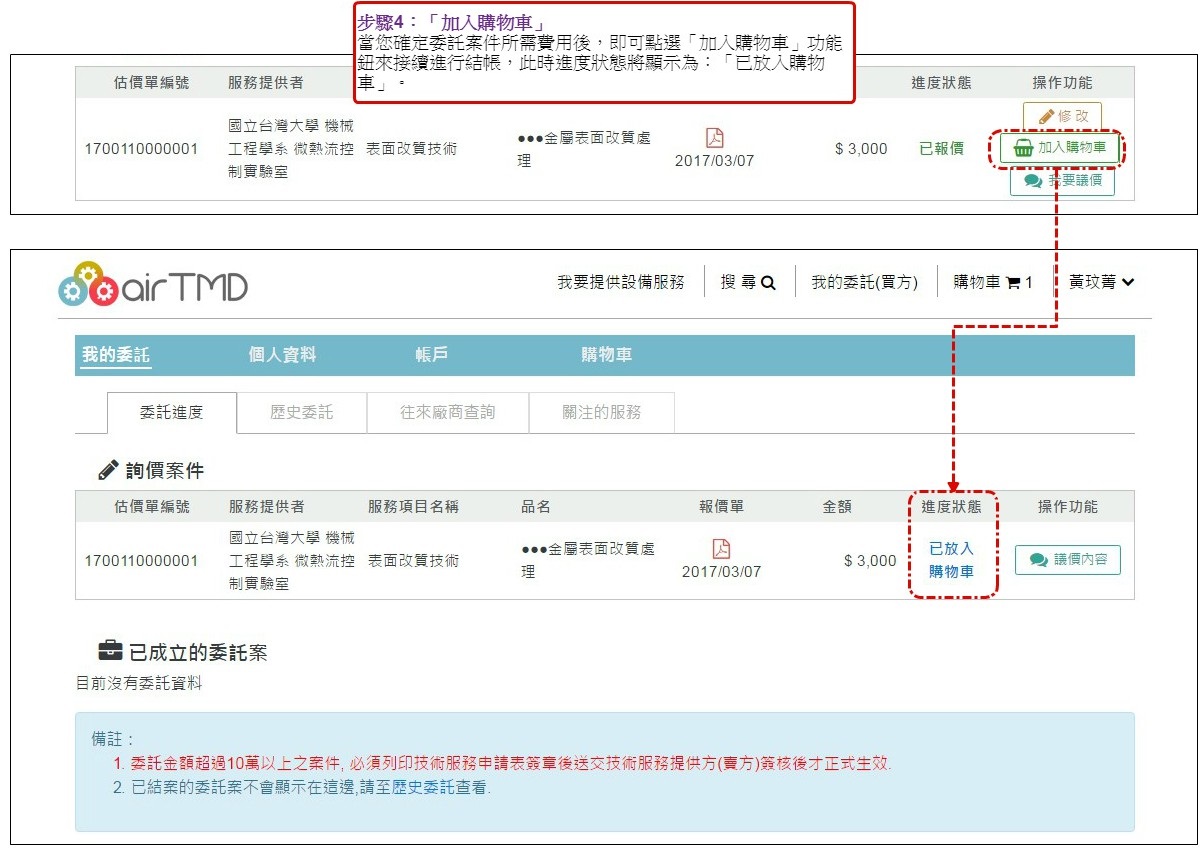Click the pencil icon beside 詢價案件
This screenshot has height=851, width=1204.
(x=108, y=470)
